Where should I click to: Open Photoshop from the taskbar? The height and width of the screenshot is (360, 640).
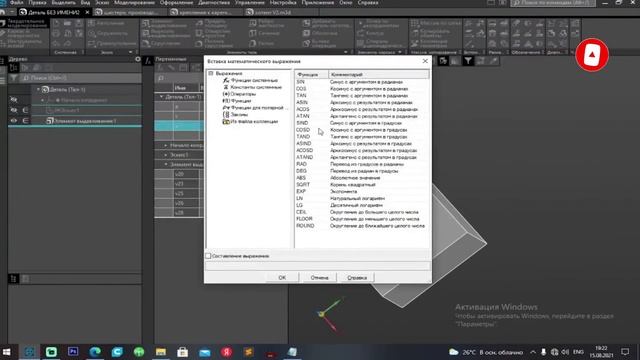click(73, 352)
